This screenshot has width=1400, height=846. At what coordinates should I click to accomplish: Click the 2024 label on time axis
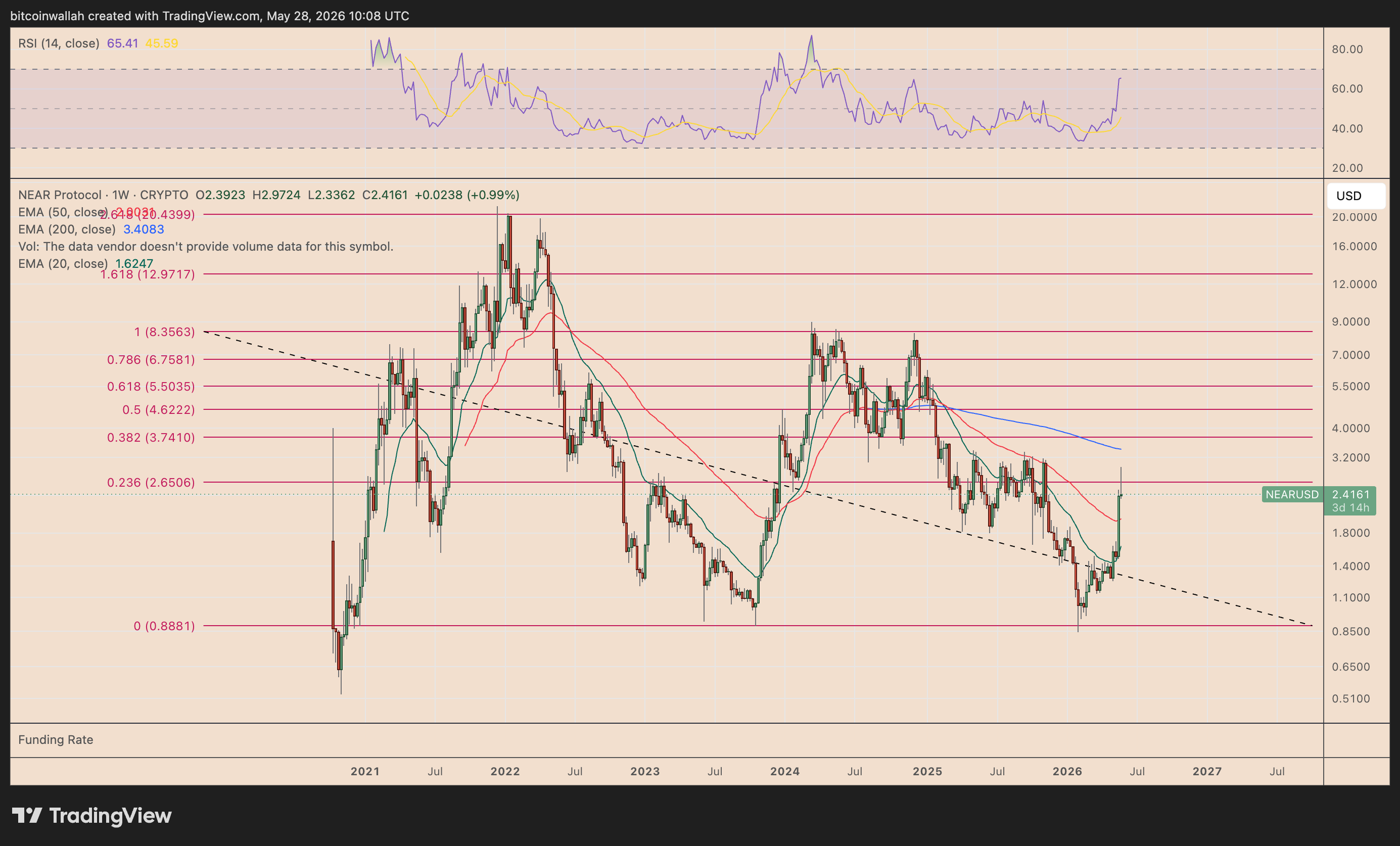point(785,772)
